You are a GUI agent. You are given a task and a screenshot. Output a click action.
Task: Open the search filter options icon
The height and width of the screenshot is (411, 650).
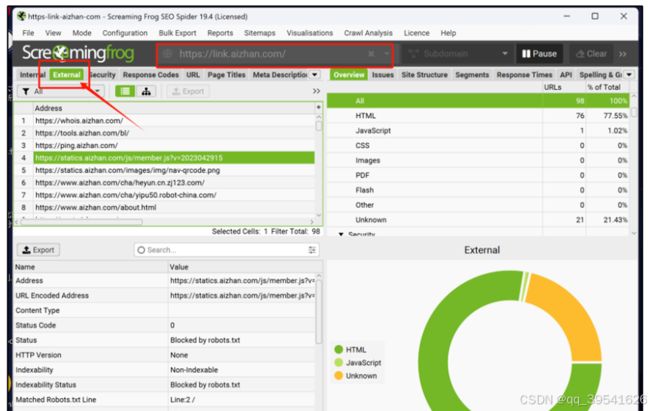point(312,250)
